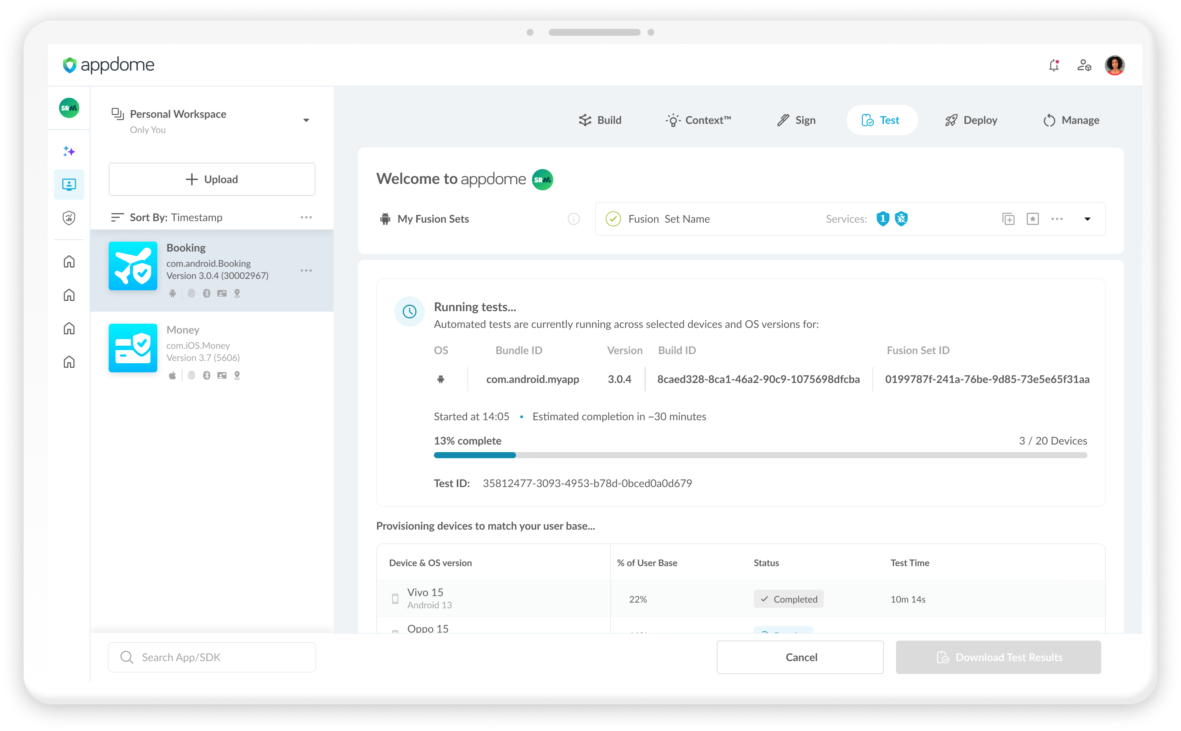Image resolution: width=1181 pixels, height=731 pixels.
Task: Click the Sort By lines icon
Action: (117, 218)
